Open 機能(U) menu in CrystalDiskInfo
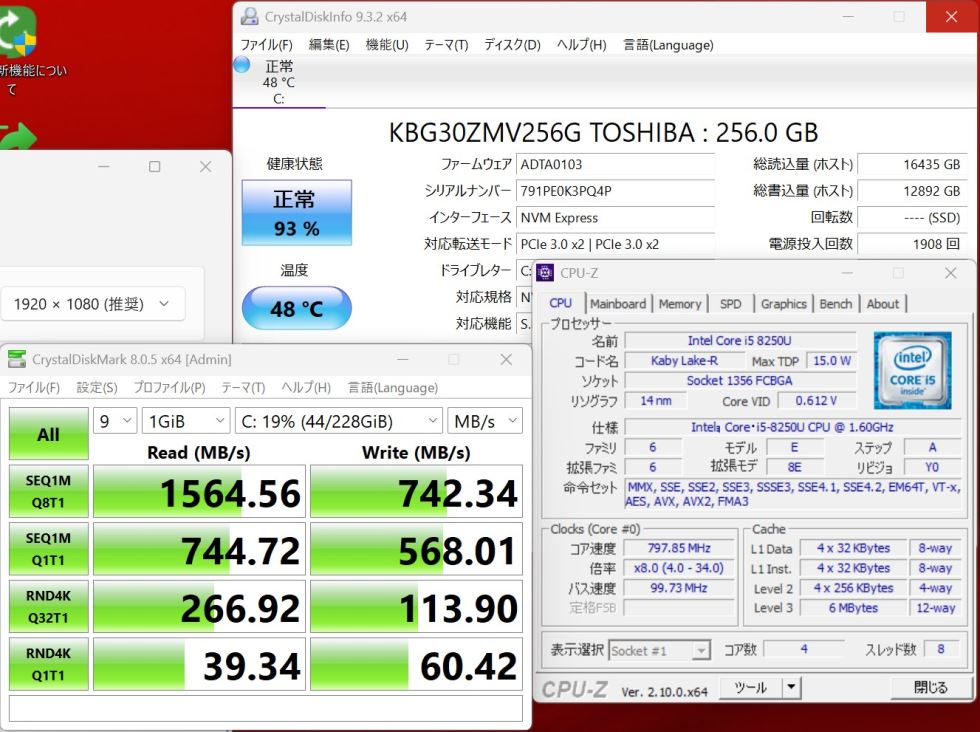Viewport: 980px width, 732px height. pos(387,44)
